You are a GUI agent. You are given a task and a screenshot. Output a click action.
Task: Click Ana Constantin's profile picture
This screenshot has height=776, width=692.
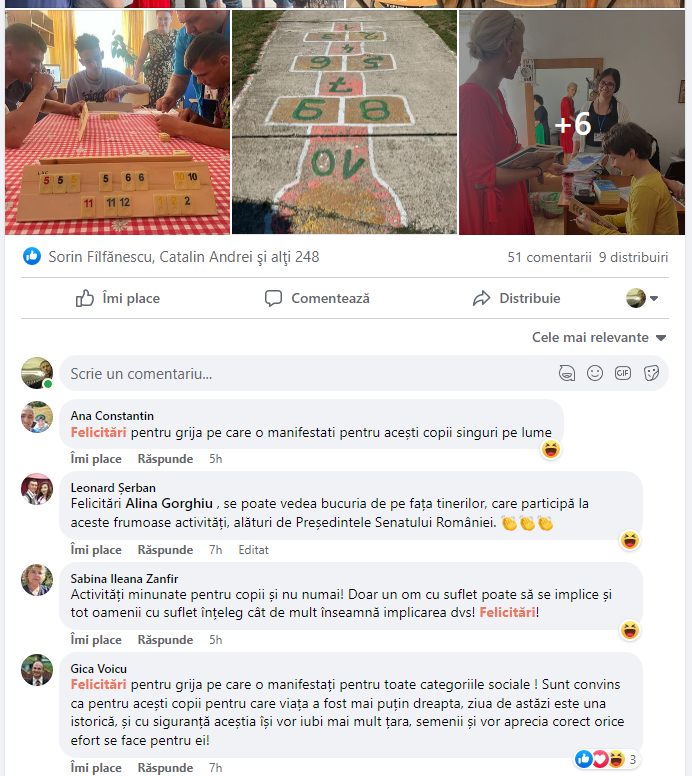point(37,417)
